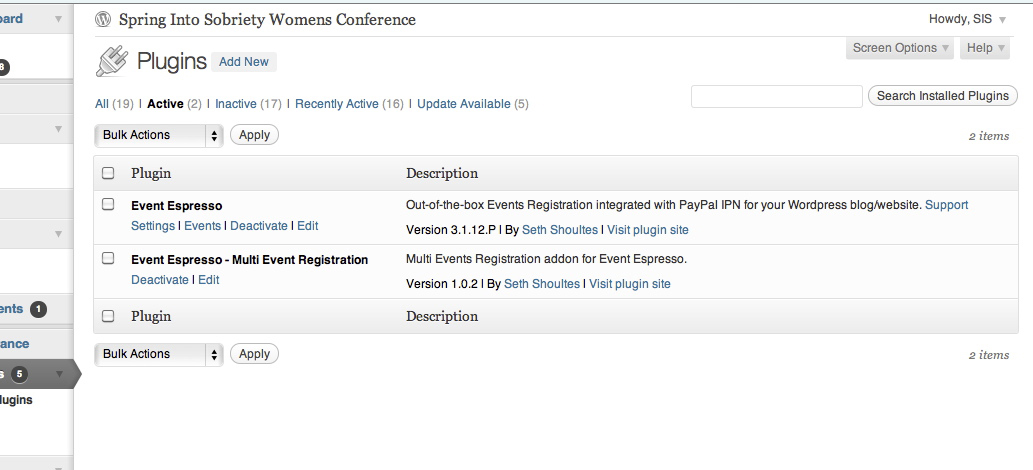The height and width of the screenshot is (470, 1033).
Task: Open the Event Espresso Settings link
Action: (x=153, y=225)
